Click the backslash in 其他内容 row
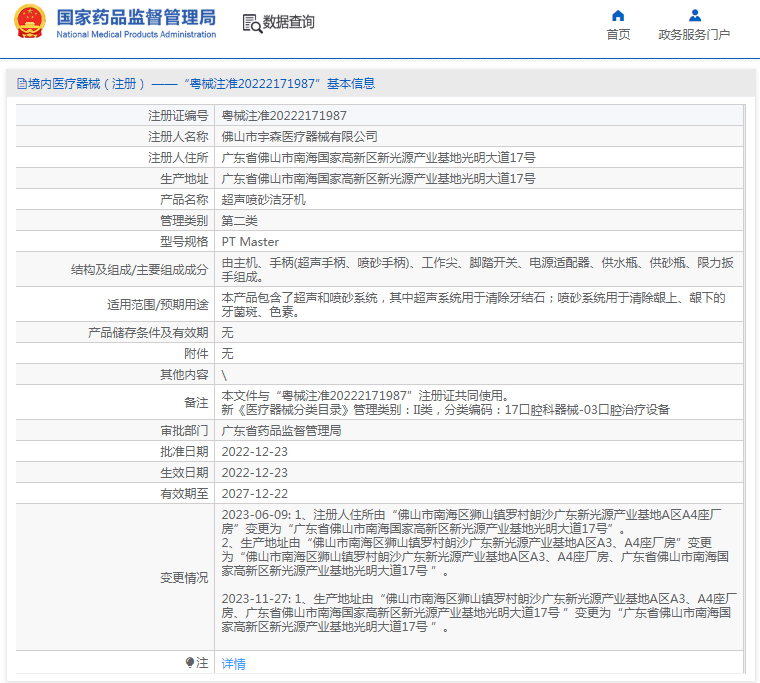Viewport: 760px width, 683px height. pyautogui.click(x=224, y=375)
